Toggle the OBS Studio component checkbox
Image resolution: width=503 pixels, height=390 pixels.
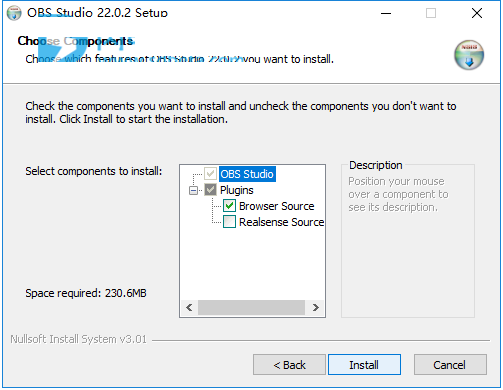pos(210,174)
